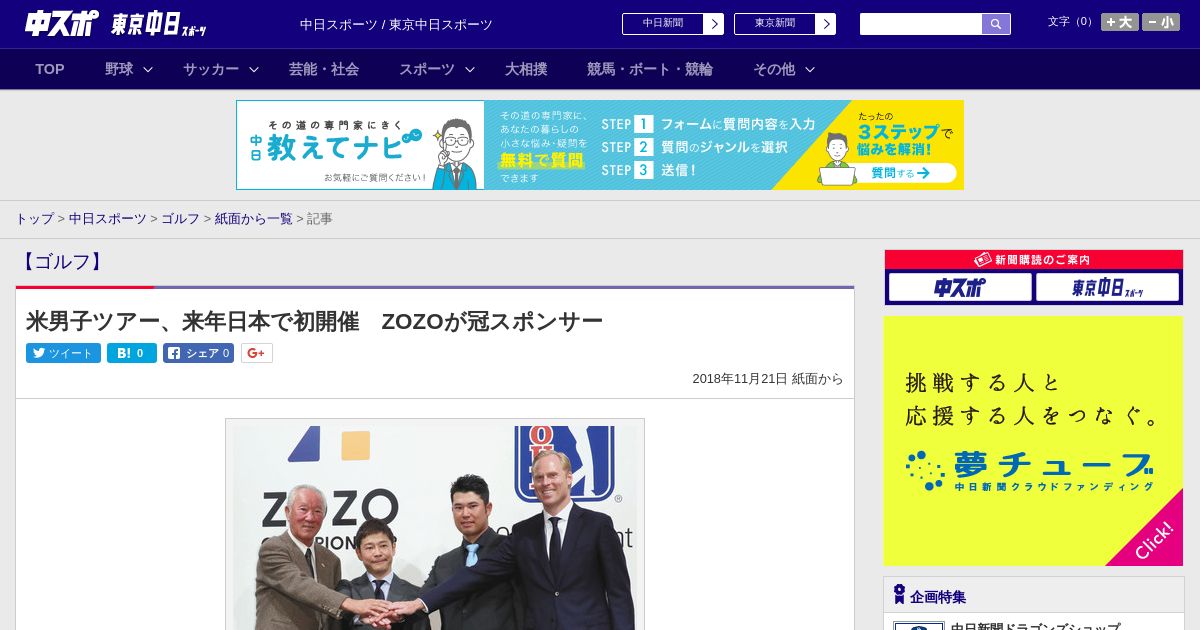Open the 競馬・ボート・競輪 menu item
The width and height of the screenshot is (1200, 630).
[x=650, y=69]
